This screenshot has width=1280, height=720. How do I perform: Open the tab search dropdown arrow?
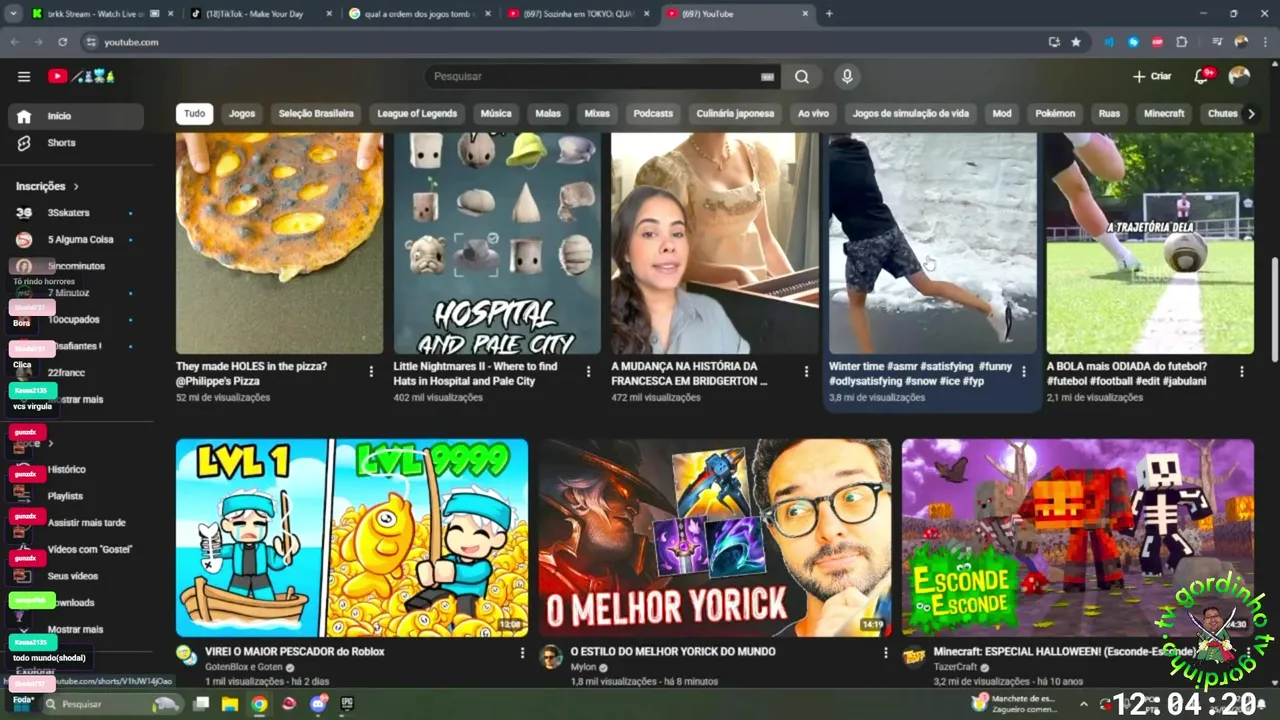13,14
